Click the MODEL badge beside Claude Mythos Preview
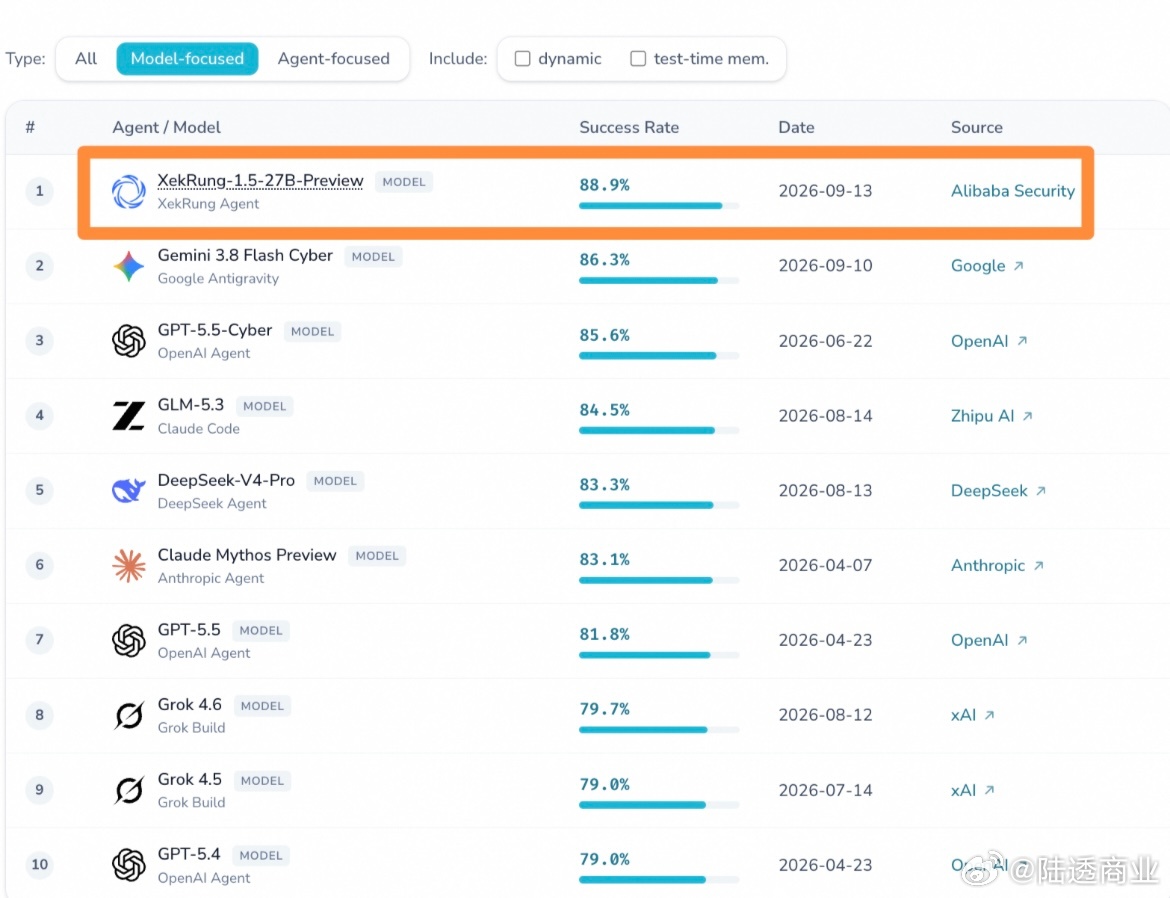Screen dimensions: 1170x898 [x=377, y=555]
